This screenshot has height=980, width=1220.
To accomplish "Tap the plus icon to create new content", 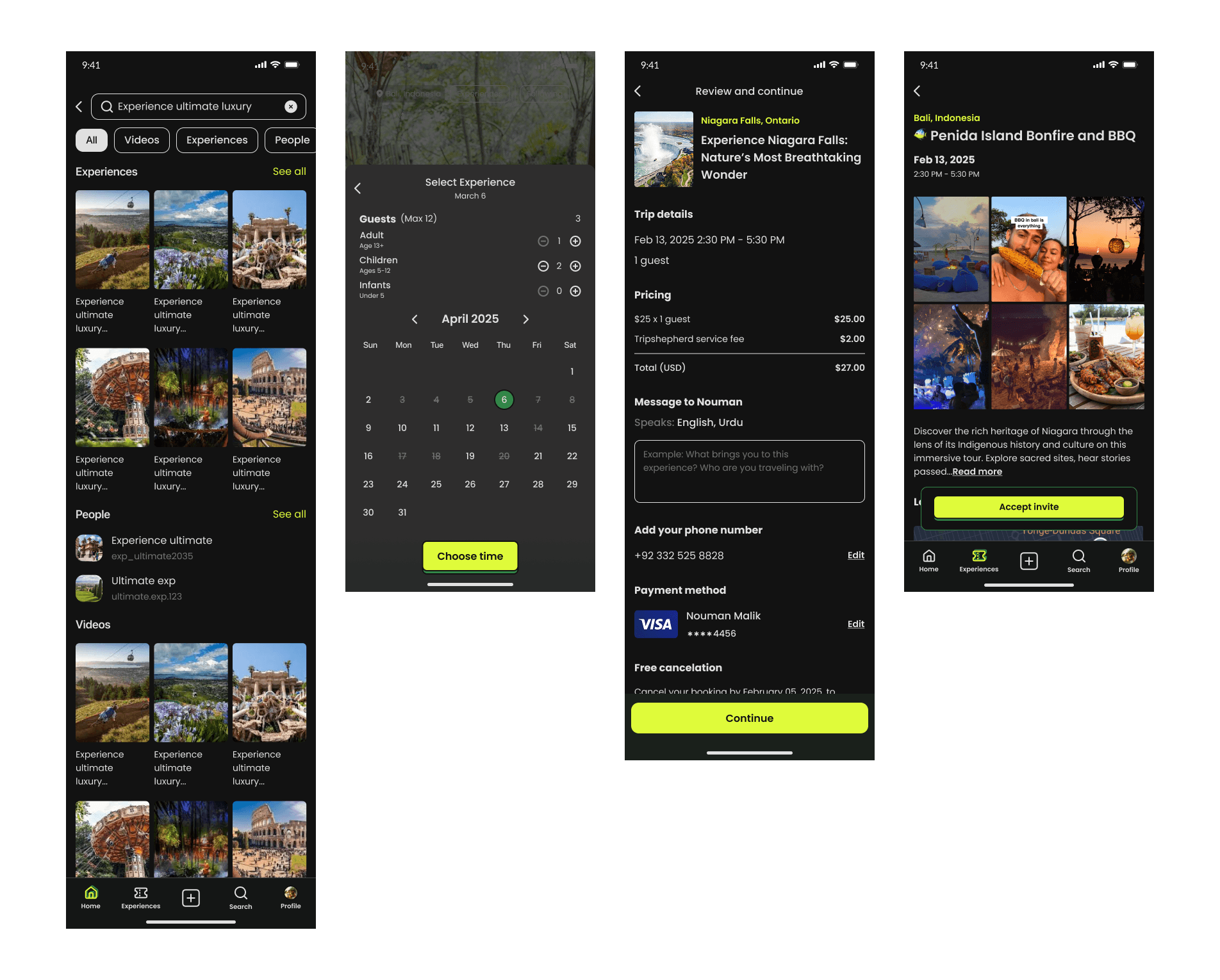I will [190, 897].
